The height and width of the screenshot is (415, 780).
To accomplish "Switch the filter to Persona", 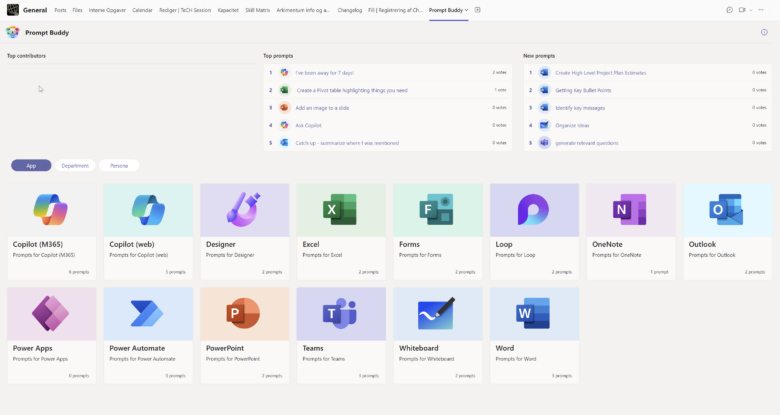I will coord(119,166).
